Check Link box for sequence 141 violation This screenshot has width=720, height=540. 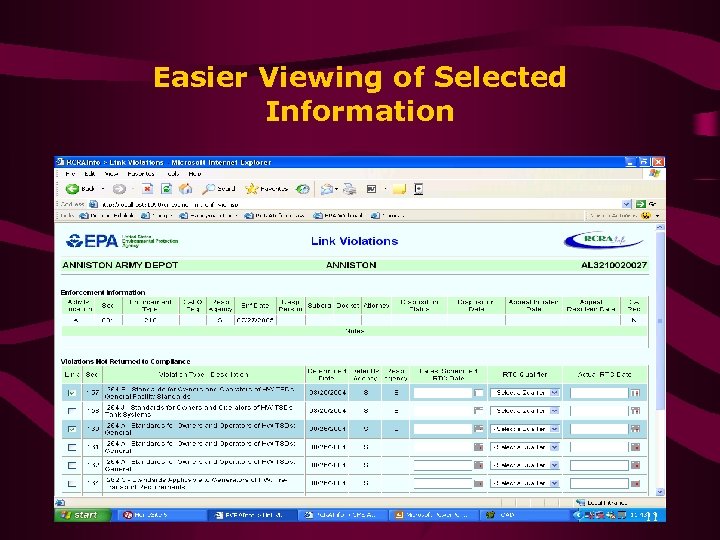point(72,447)
